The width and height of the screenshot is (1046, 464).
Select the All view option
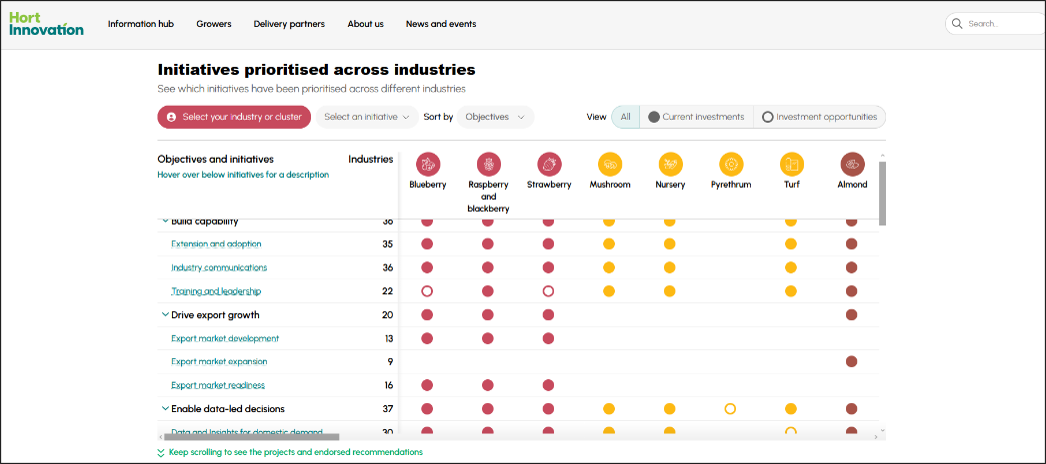point(625,117)
